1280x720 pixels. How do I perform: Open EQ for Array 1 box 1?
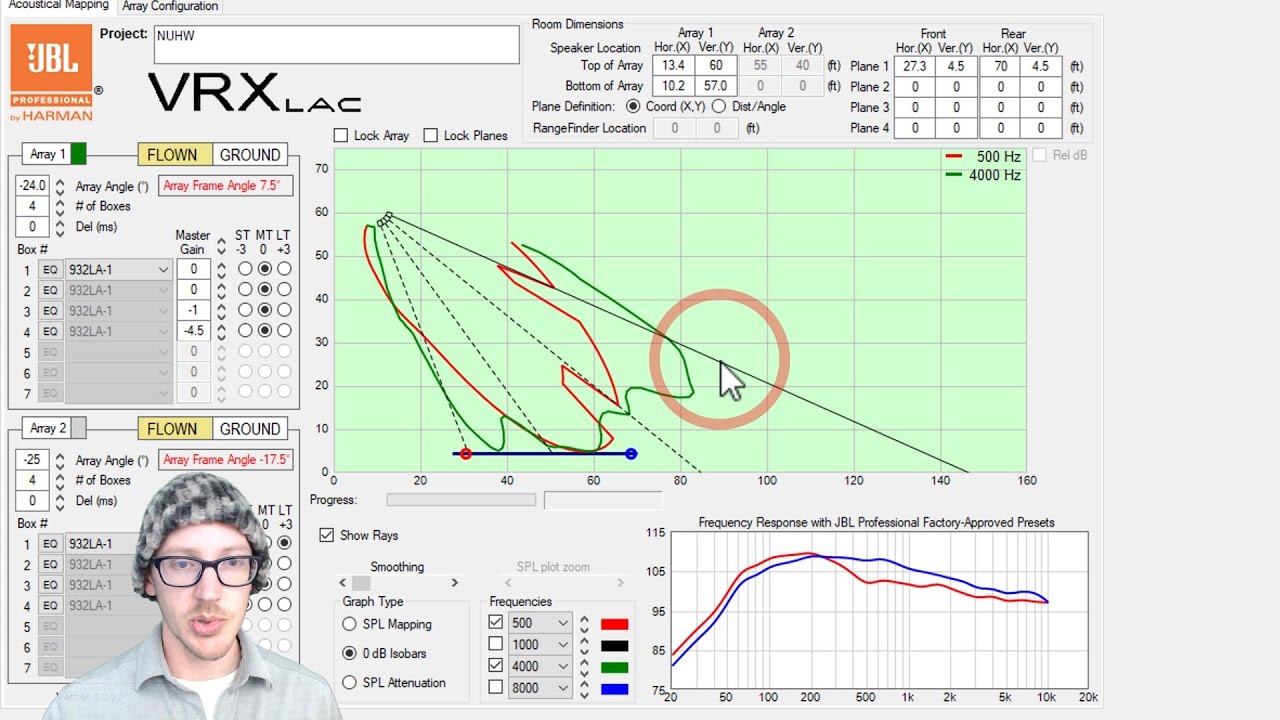[x=50, y=270]
